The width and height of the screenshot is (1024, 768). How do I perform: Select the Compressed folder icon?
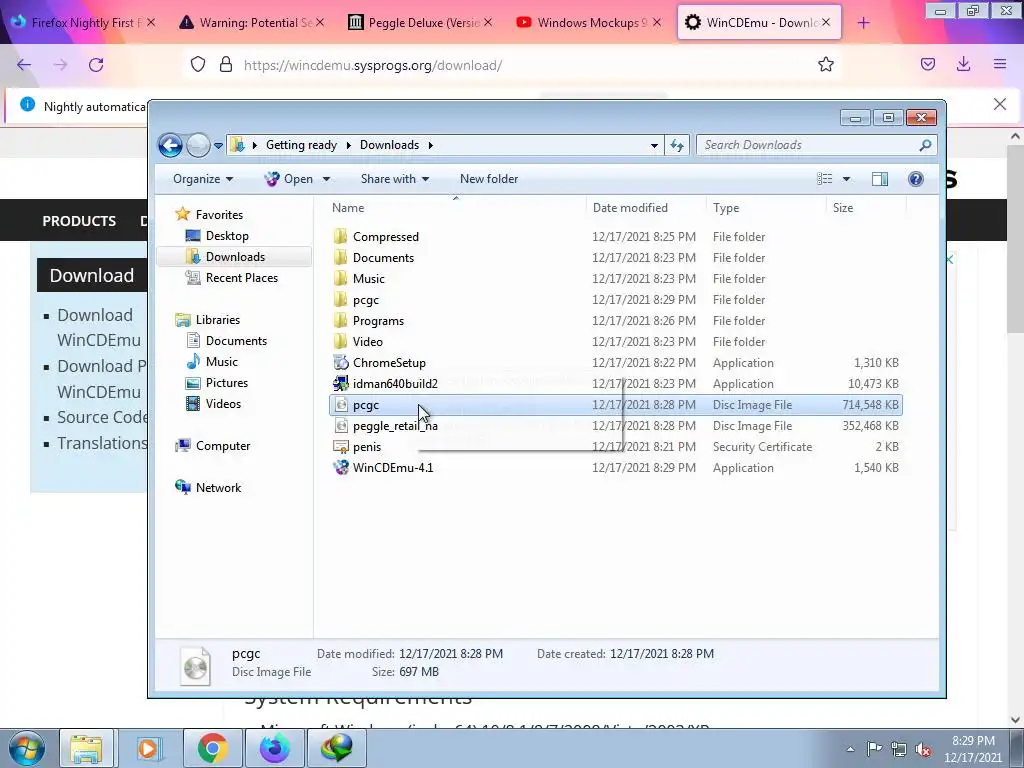click(x=340, y=236)
